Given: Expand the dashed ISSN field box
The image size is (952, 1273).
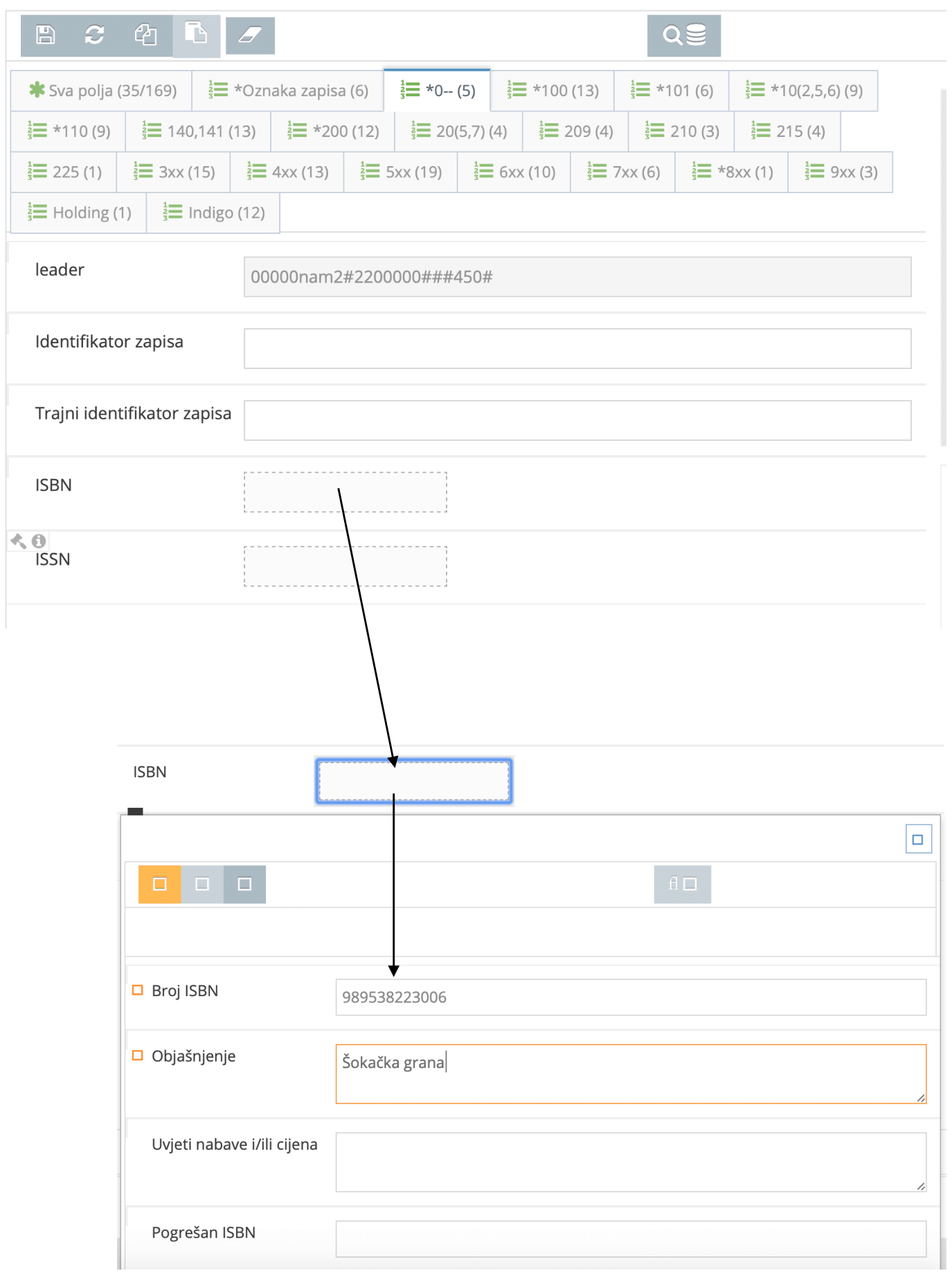Looking at the screenshot, I should 345,566.
